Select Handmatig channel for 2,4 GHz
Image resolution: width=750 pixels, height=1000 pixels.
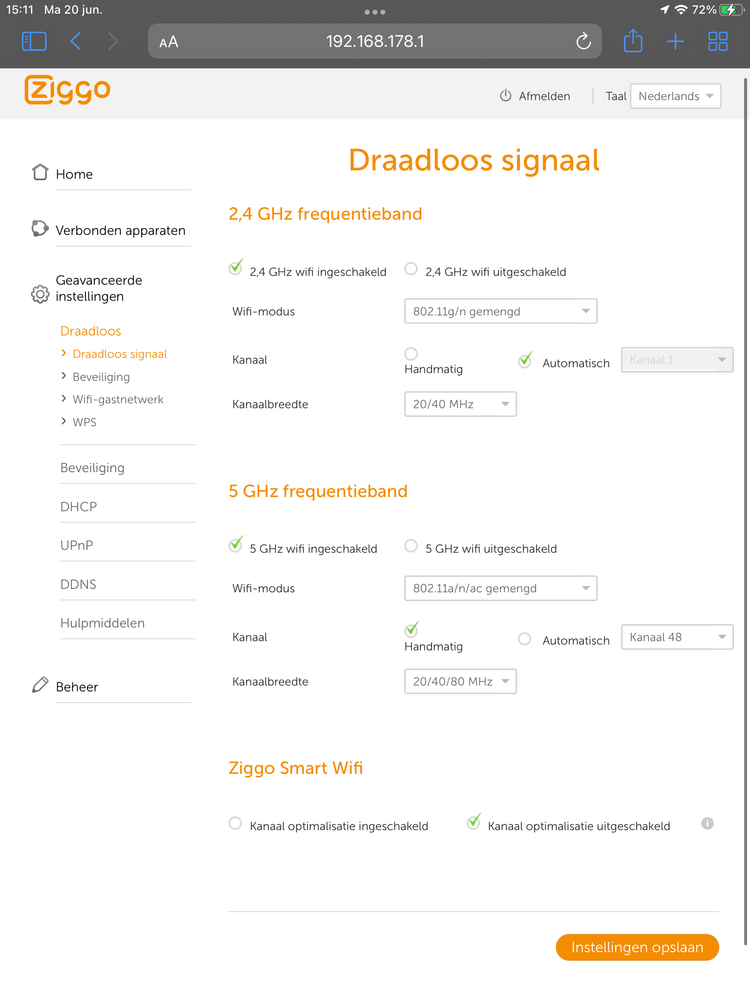point(411,354)
